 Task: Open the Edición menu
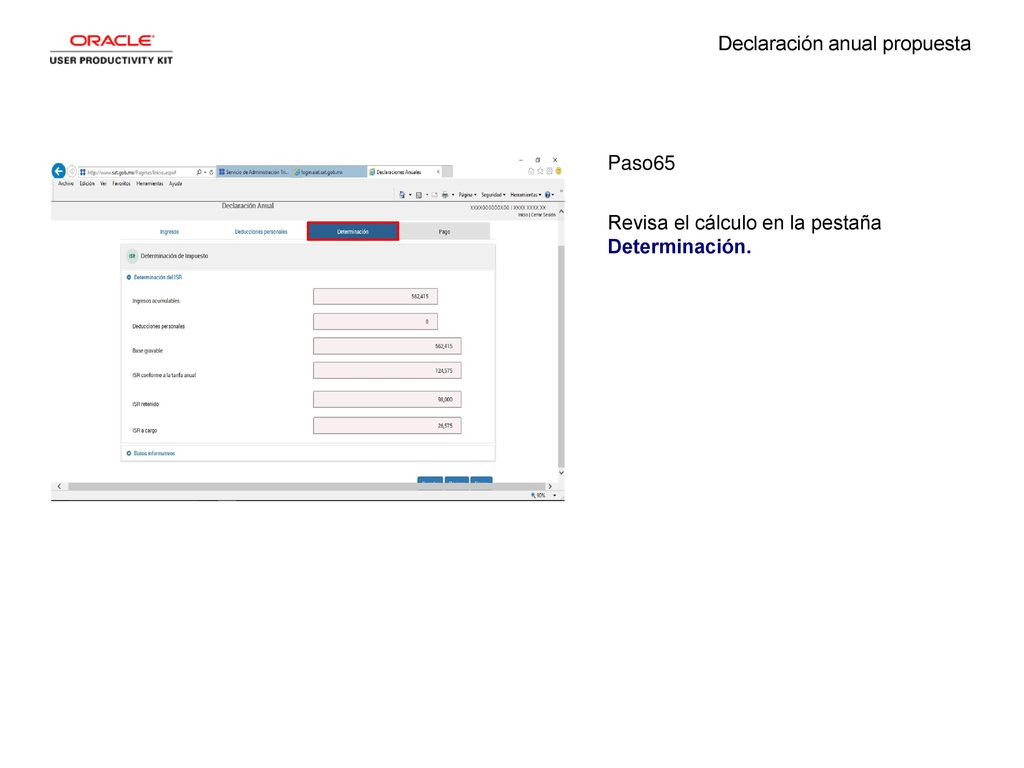(87, 184)
